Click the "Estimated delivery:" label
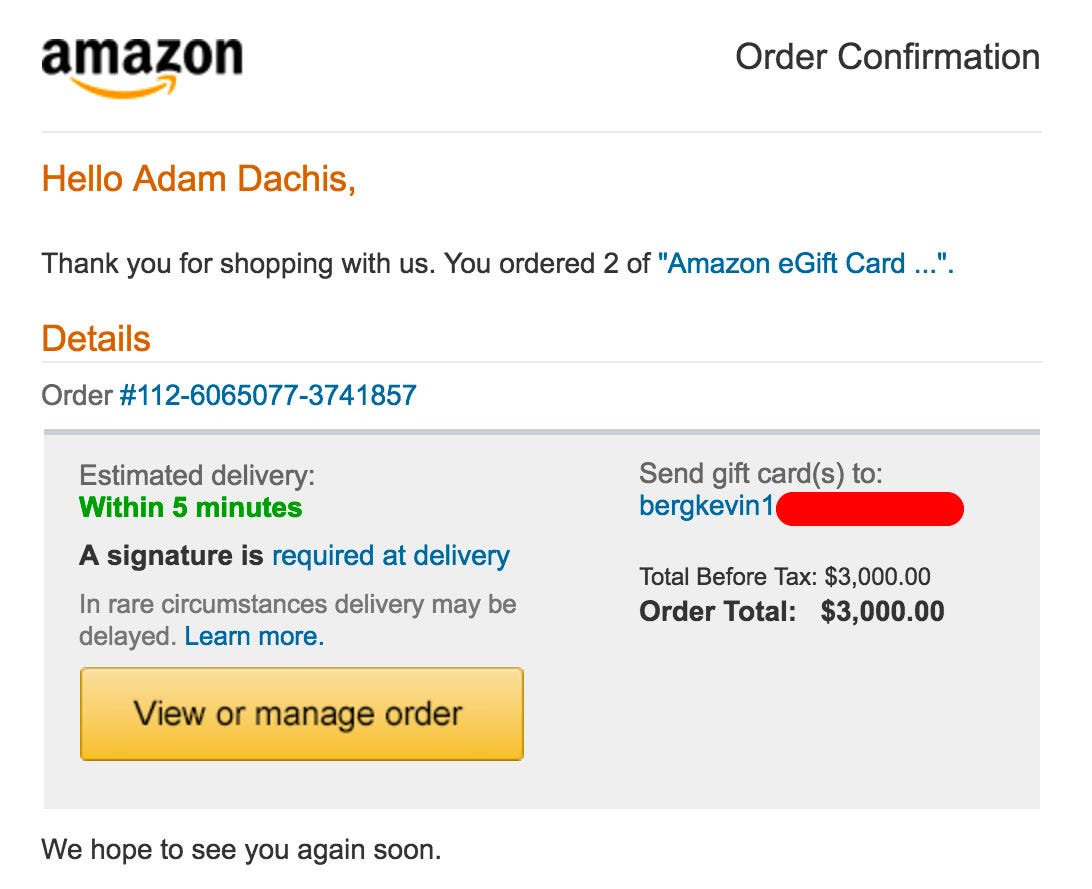The image size is (1092, 889). [197, 475]
